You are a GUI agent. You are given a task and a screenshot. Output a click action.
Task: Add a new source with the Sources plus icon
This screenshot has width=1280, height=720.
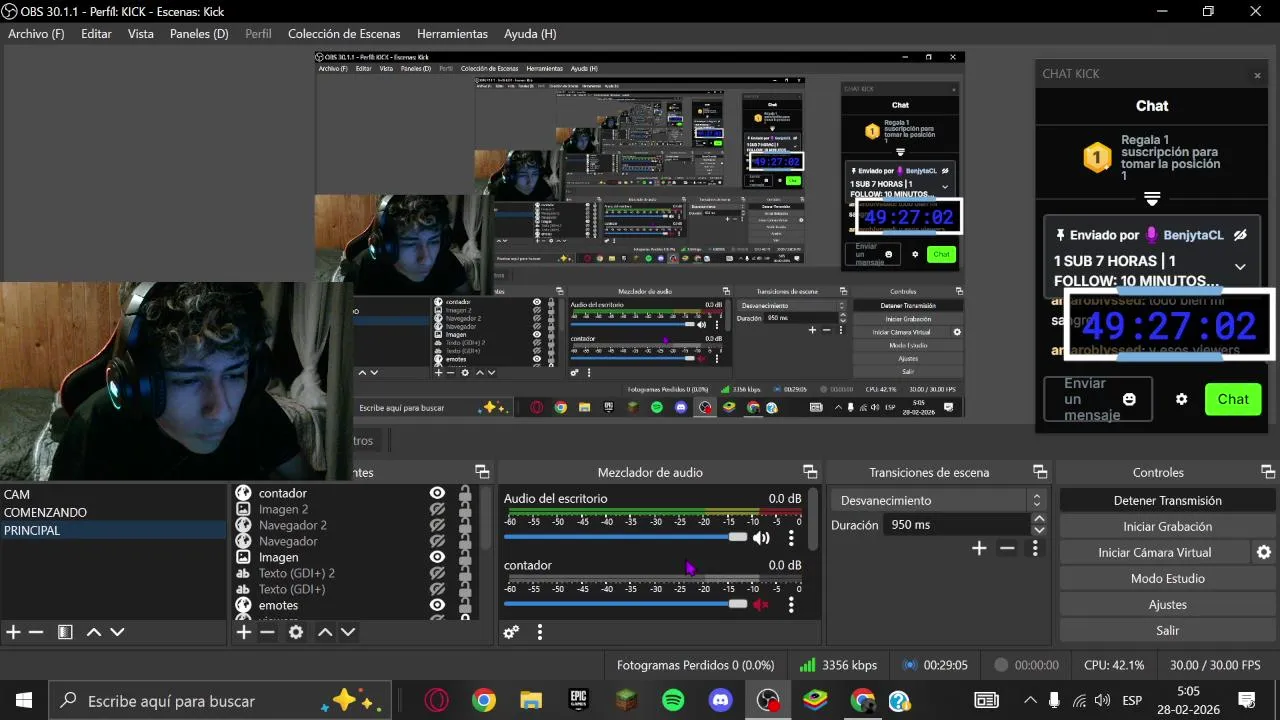244,632
